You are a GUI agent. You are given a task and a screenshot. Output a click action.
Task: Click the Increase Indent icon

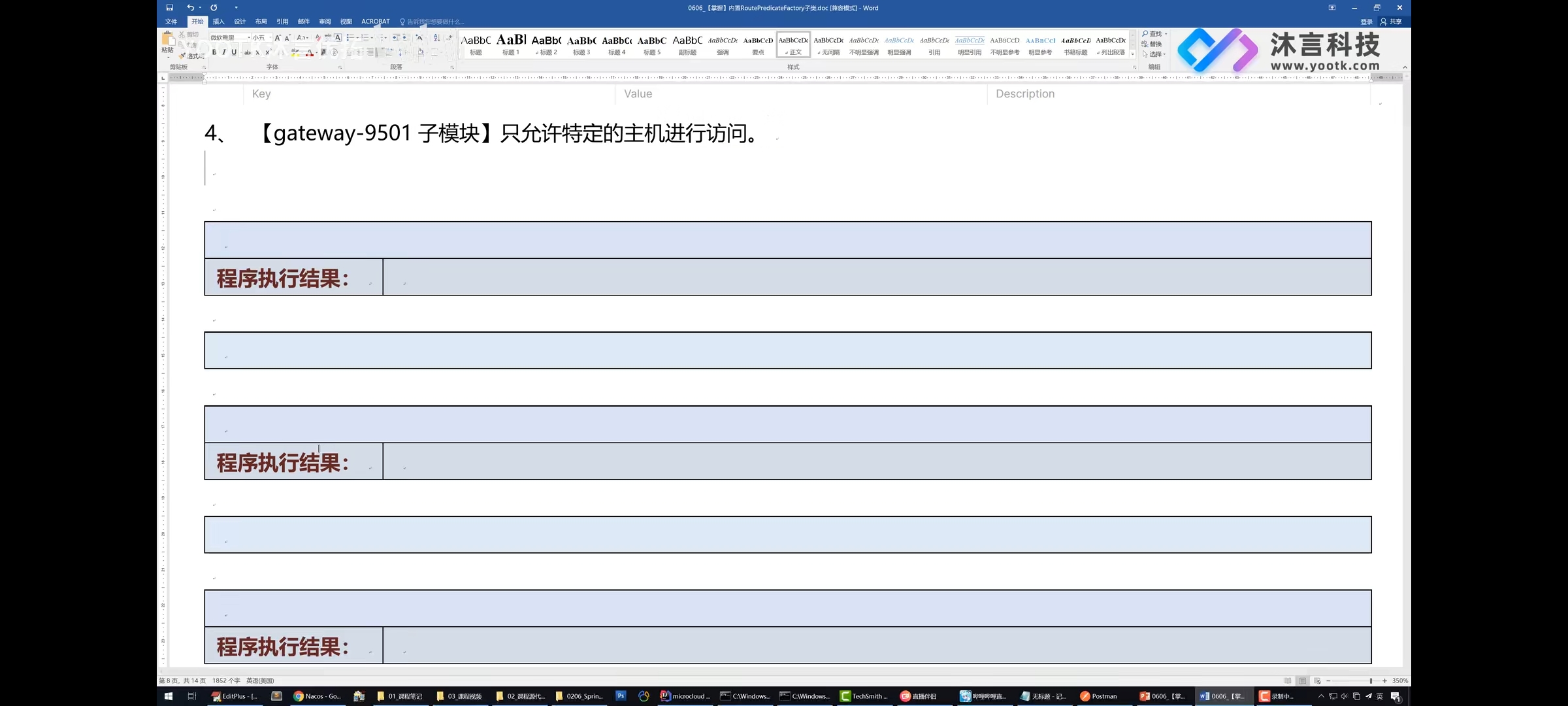click(406, 38)
